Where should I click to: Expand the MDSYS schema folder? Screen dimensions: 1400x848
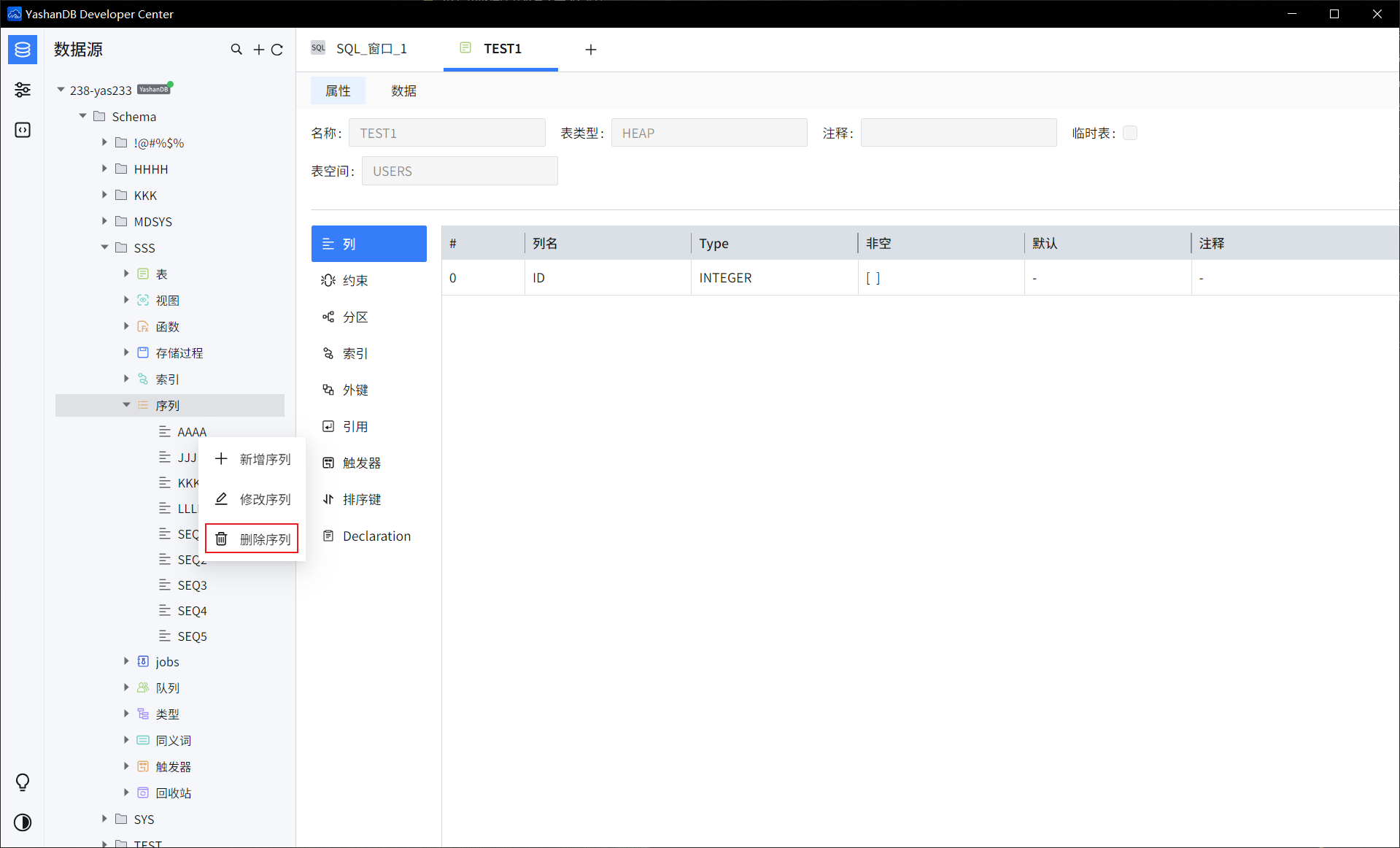point(104,221)
